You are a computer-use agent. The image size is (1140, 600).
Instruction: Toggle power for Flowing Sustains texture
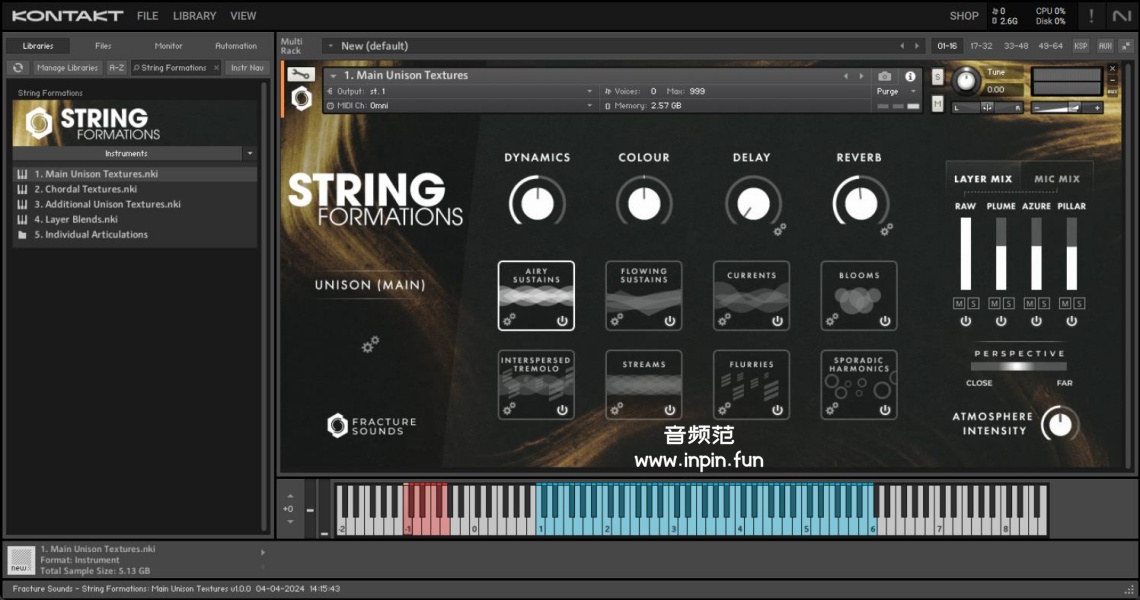click(x=669, y=321)
